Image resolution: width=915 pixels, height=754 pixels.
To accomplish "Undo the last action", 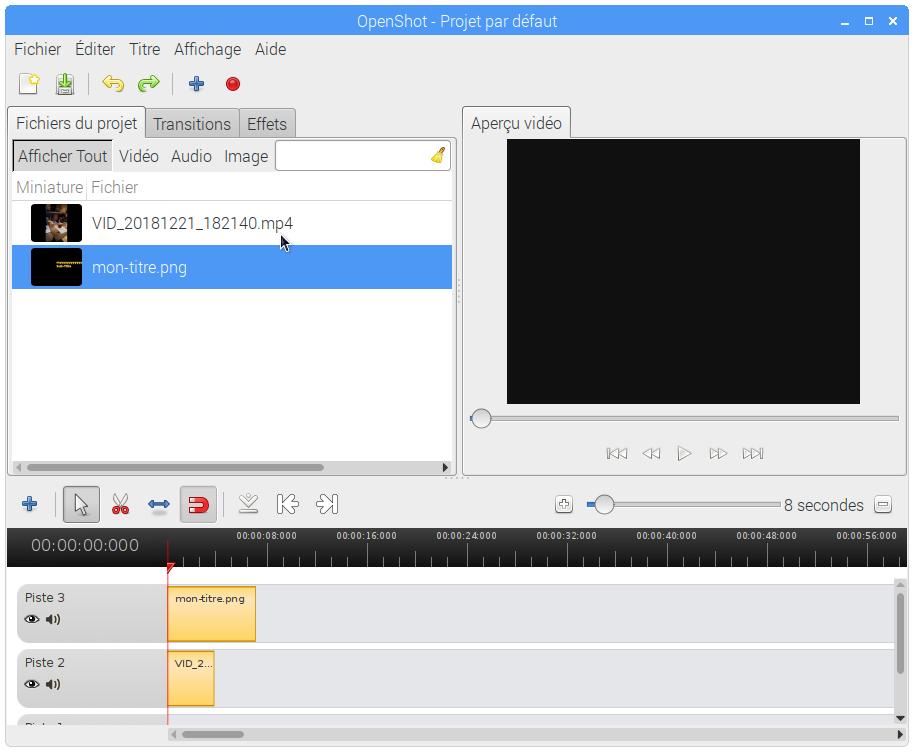I will pyautogui.click(x=113, y=84).
